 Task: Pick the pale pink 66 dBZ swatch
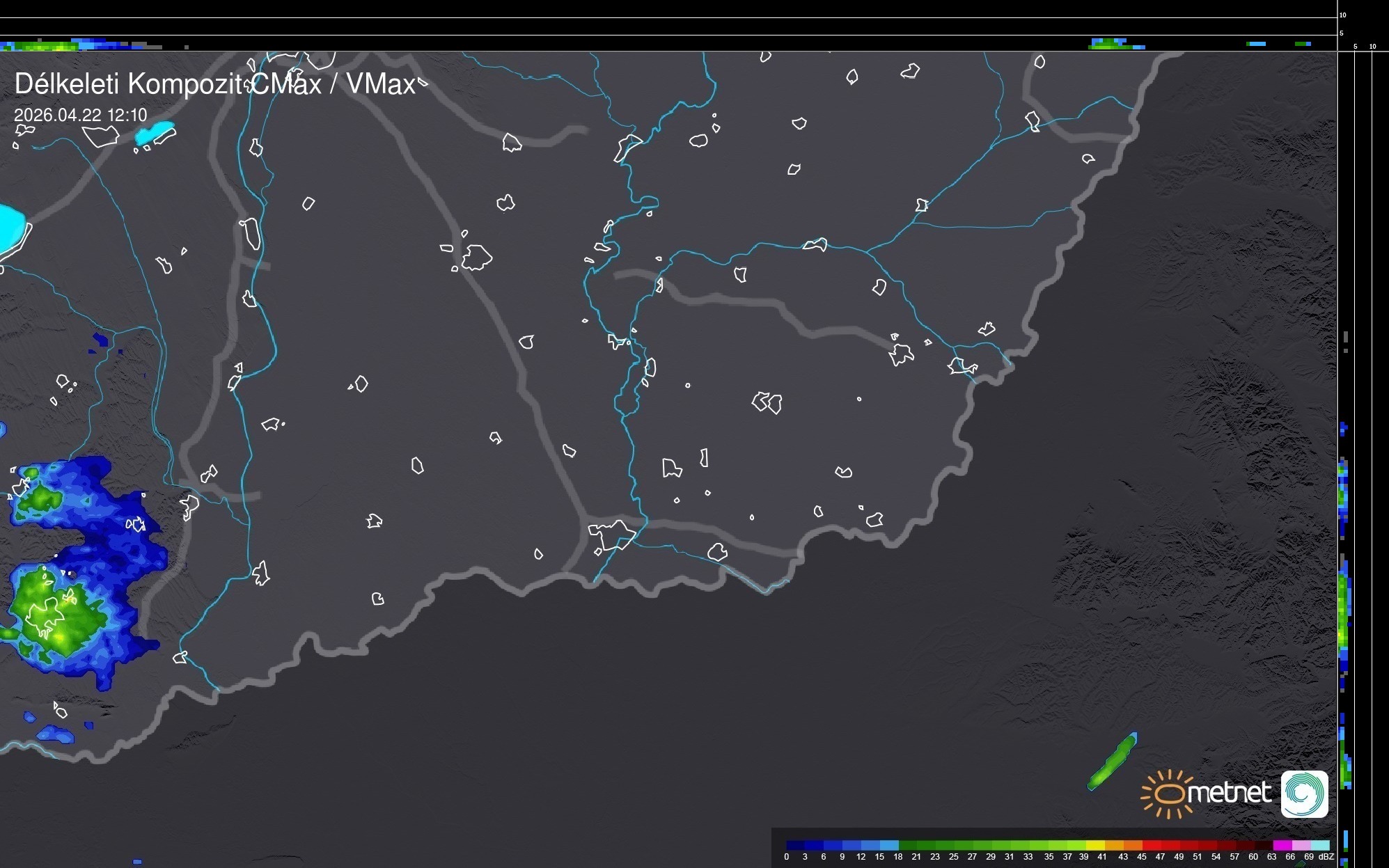coord(1301,845)
